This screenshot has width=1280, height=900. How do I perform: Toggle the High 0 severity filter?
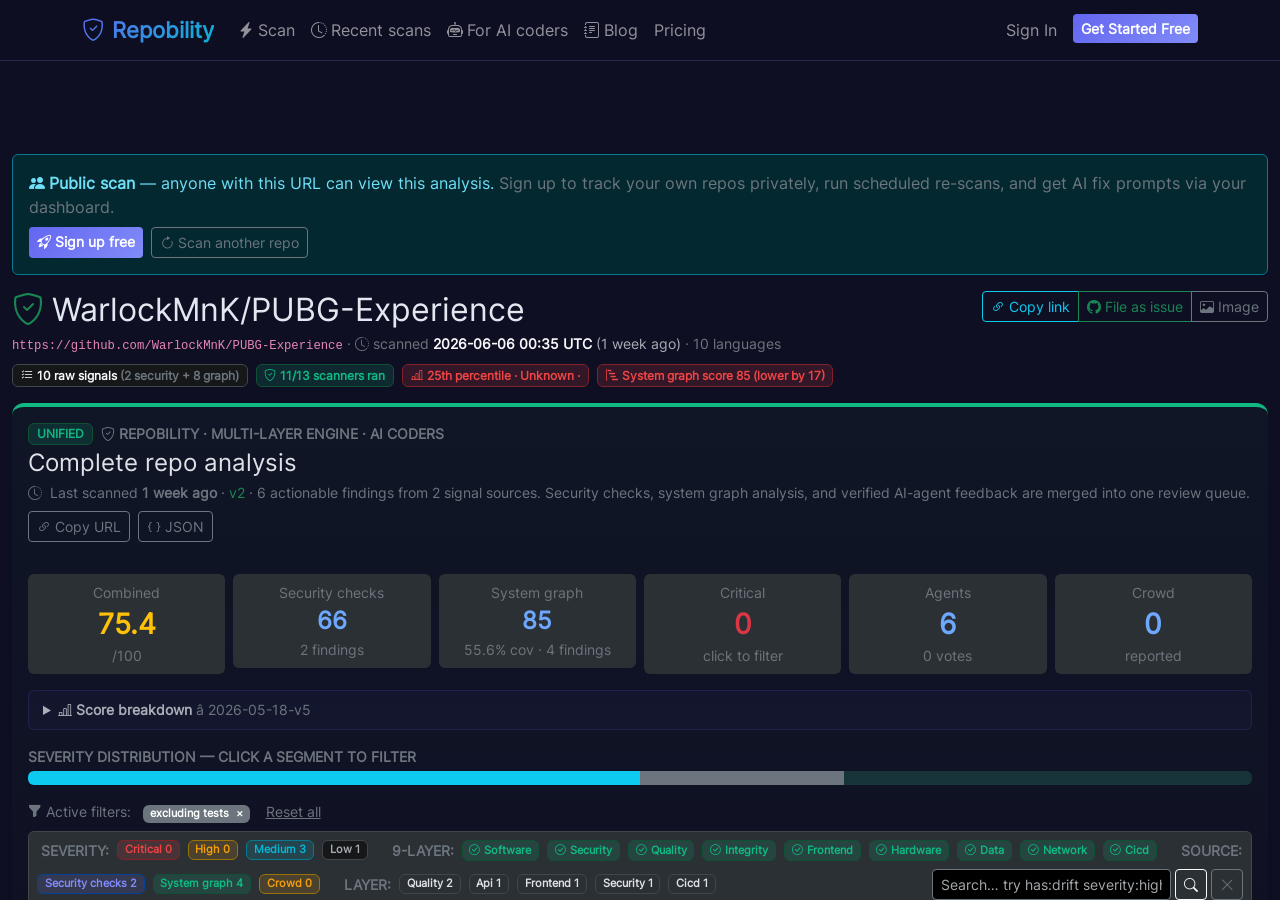(213, 850)
